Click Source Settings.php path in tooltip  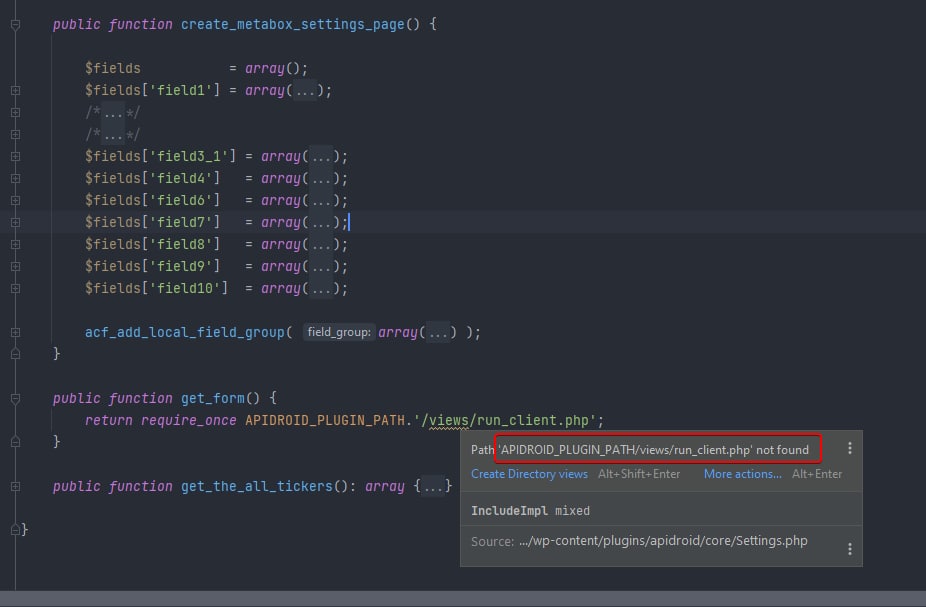pos(663,541)
